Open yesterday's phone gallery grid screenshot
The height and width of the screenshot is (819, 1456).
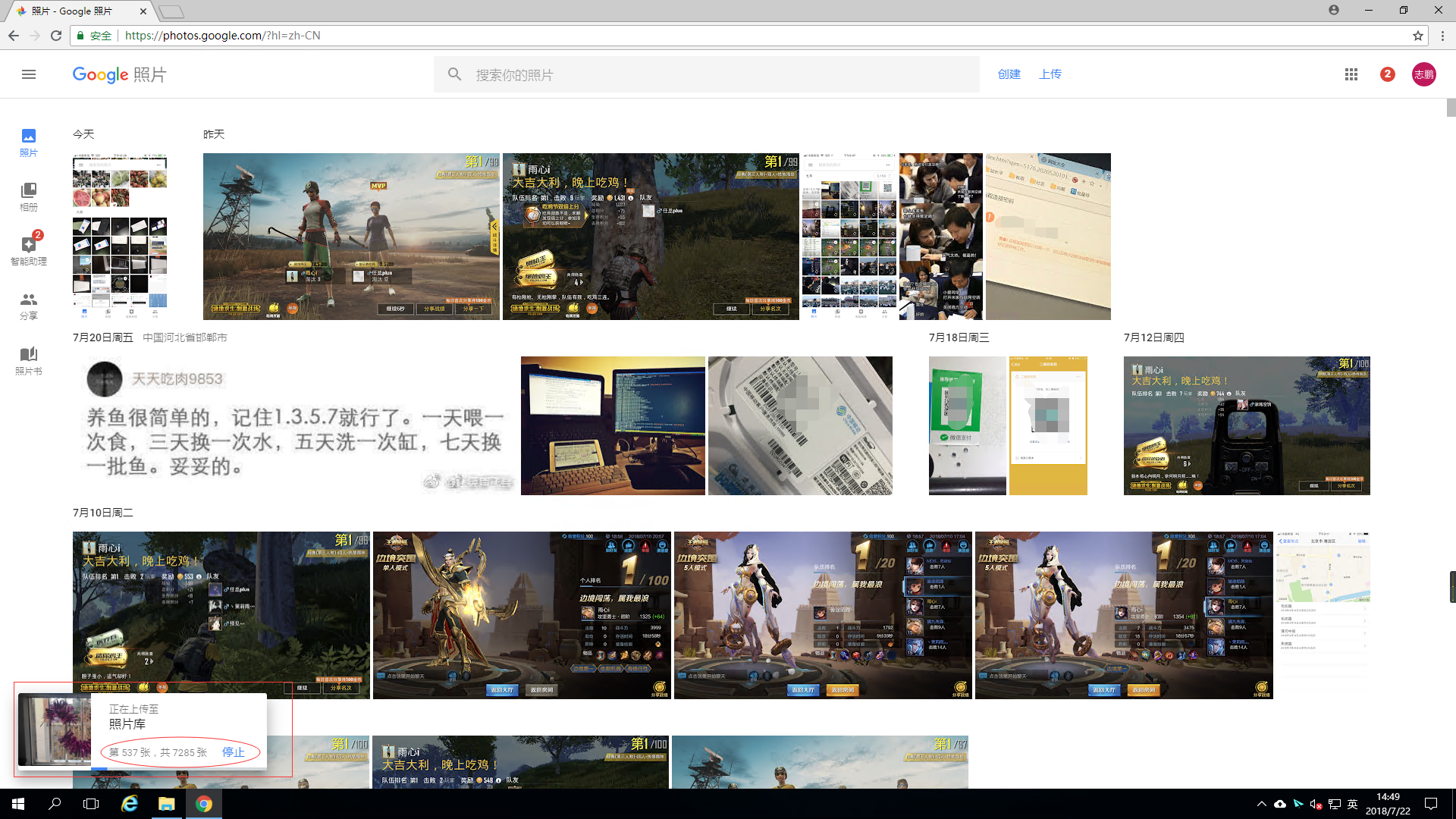click(x=849, y=237)
